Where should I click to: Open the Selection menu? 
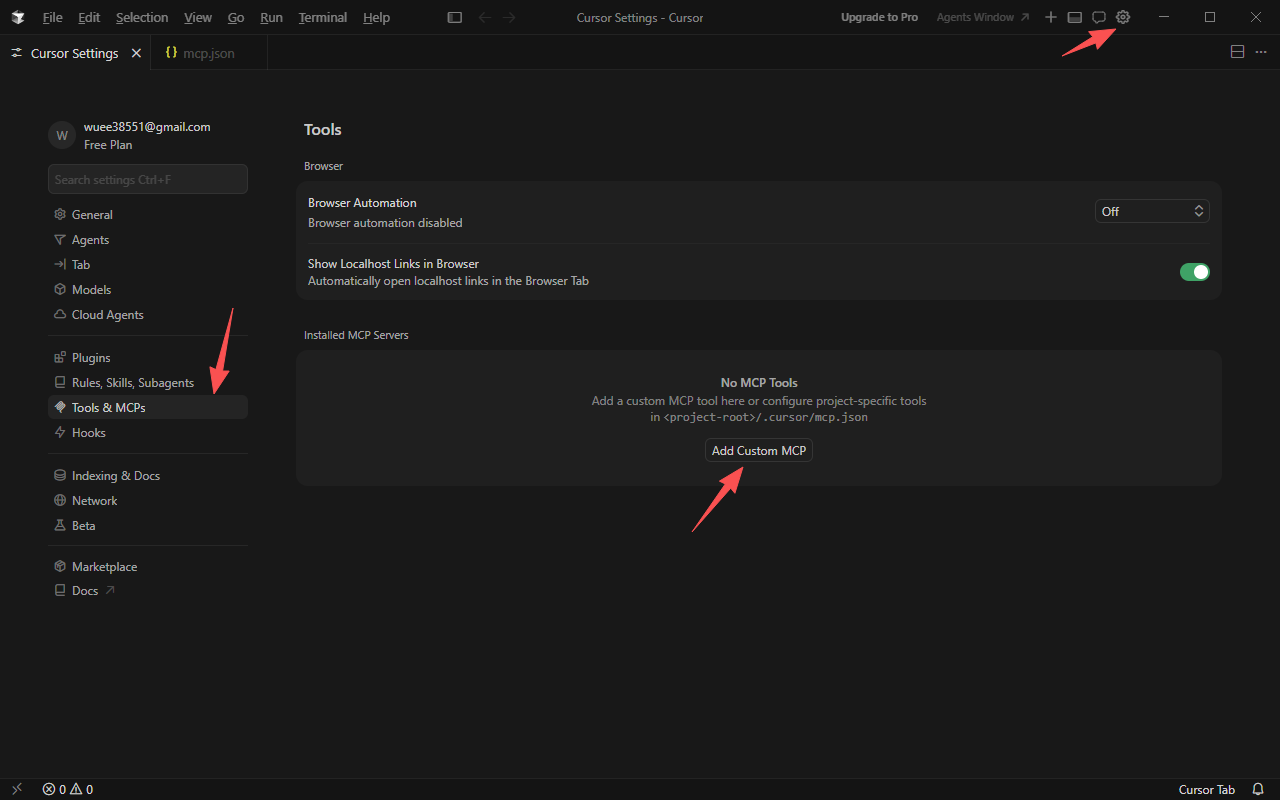pyautogui.click(x=142, y=17)
